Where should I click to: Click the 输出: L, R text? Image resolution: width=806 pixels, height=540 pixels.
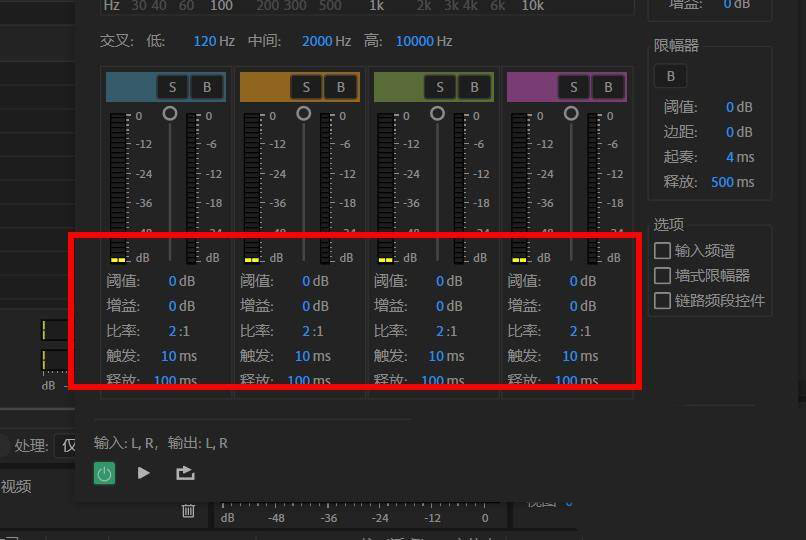click(198, 443)
